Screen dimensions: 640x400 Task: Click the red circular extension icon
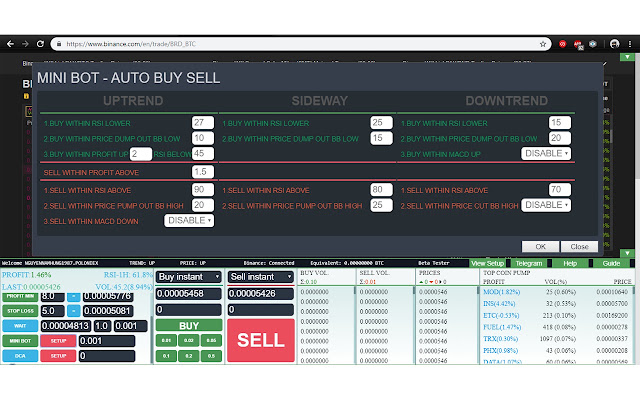click(562, 44)
